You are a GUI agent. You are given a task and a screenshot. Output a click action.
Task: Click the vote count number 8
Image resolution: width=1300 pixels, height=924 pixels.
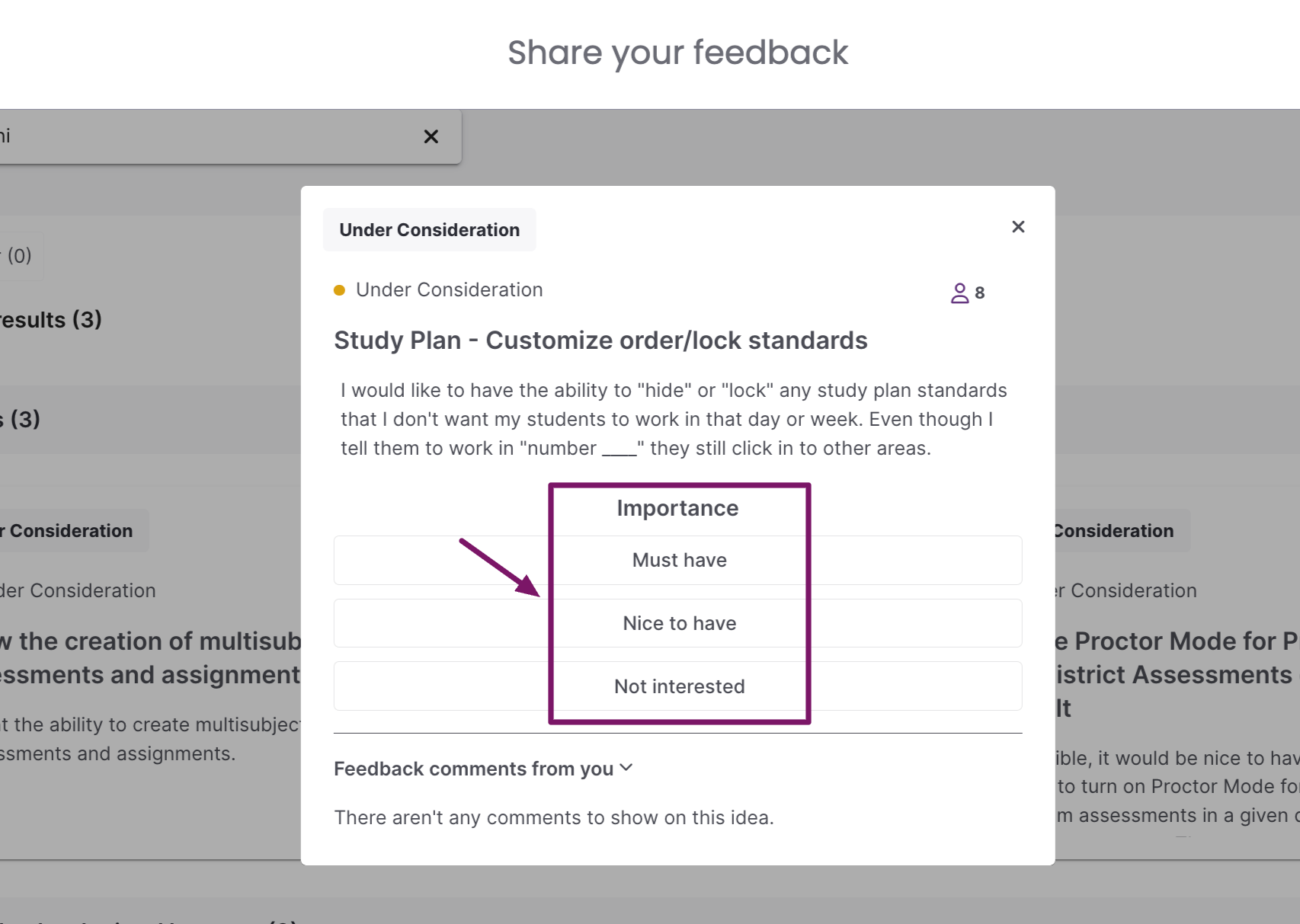(979, 293)
